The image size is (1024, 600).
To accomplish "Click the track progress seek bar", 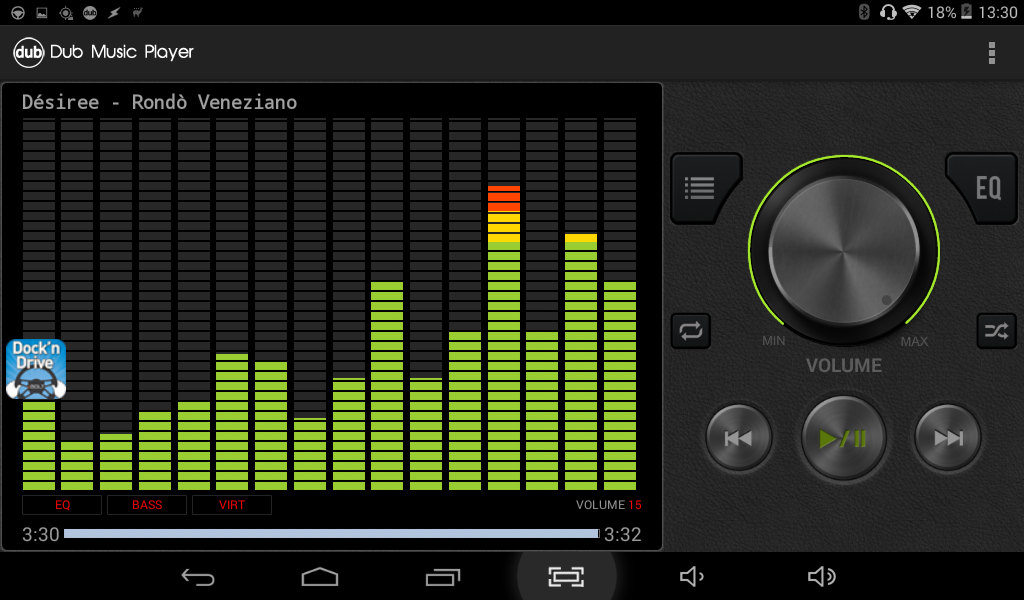I will click(x=331, y=534).
